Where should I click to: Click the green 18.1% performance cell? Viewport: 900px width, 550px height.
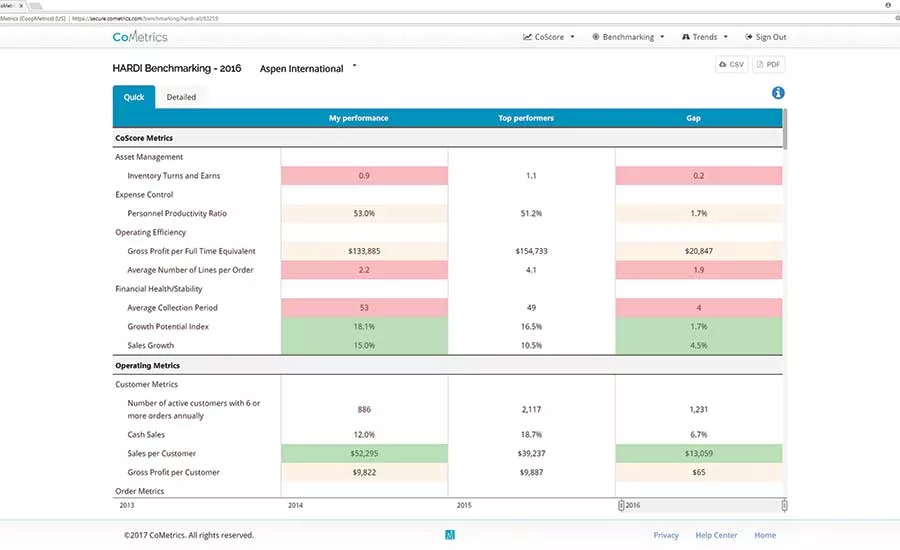pos(364,326)
